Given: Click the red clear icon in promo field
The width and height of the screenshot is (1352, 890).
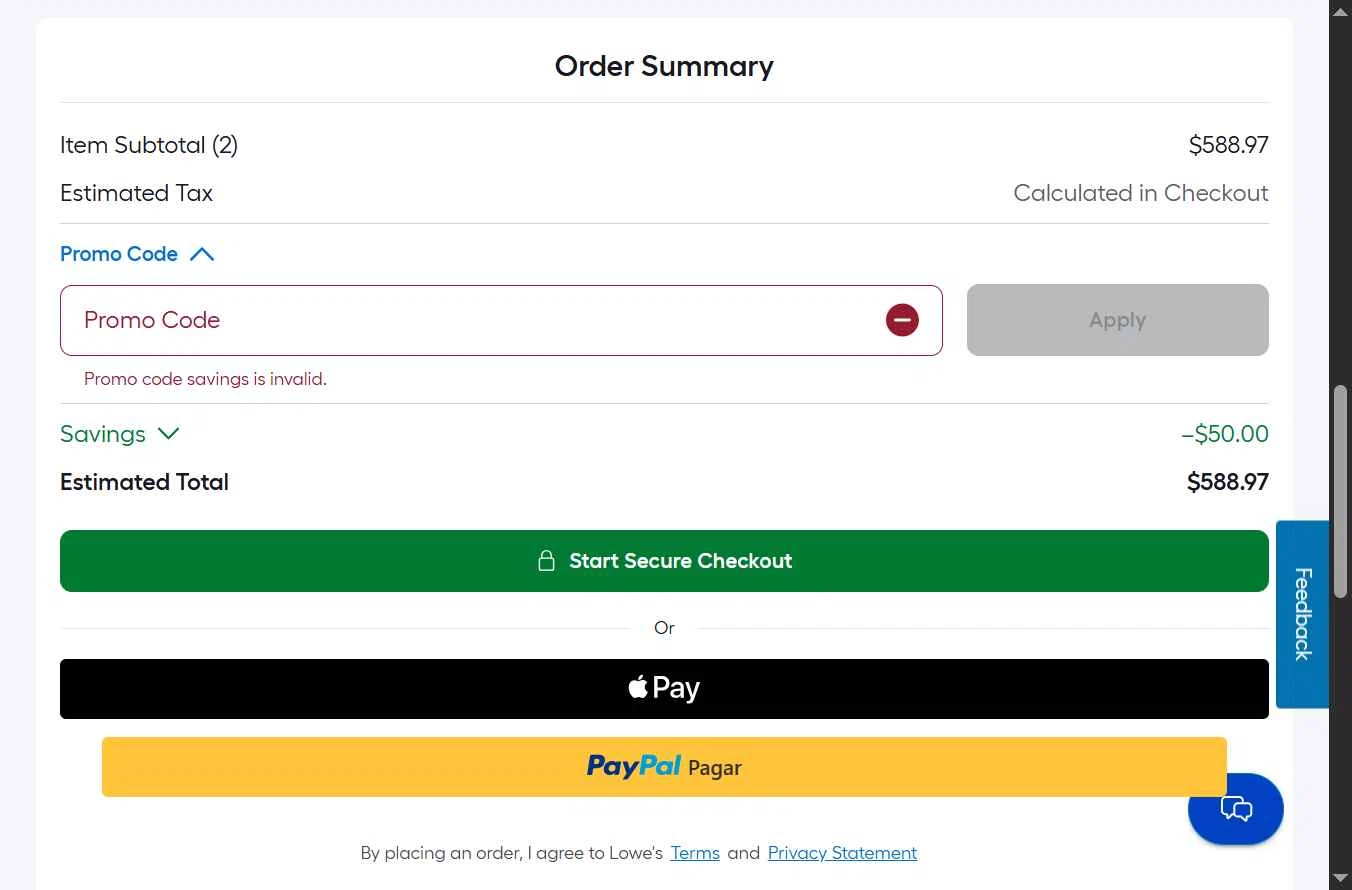Looking at the screenshot, I should 902,320.
